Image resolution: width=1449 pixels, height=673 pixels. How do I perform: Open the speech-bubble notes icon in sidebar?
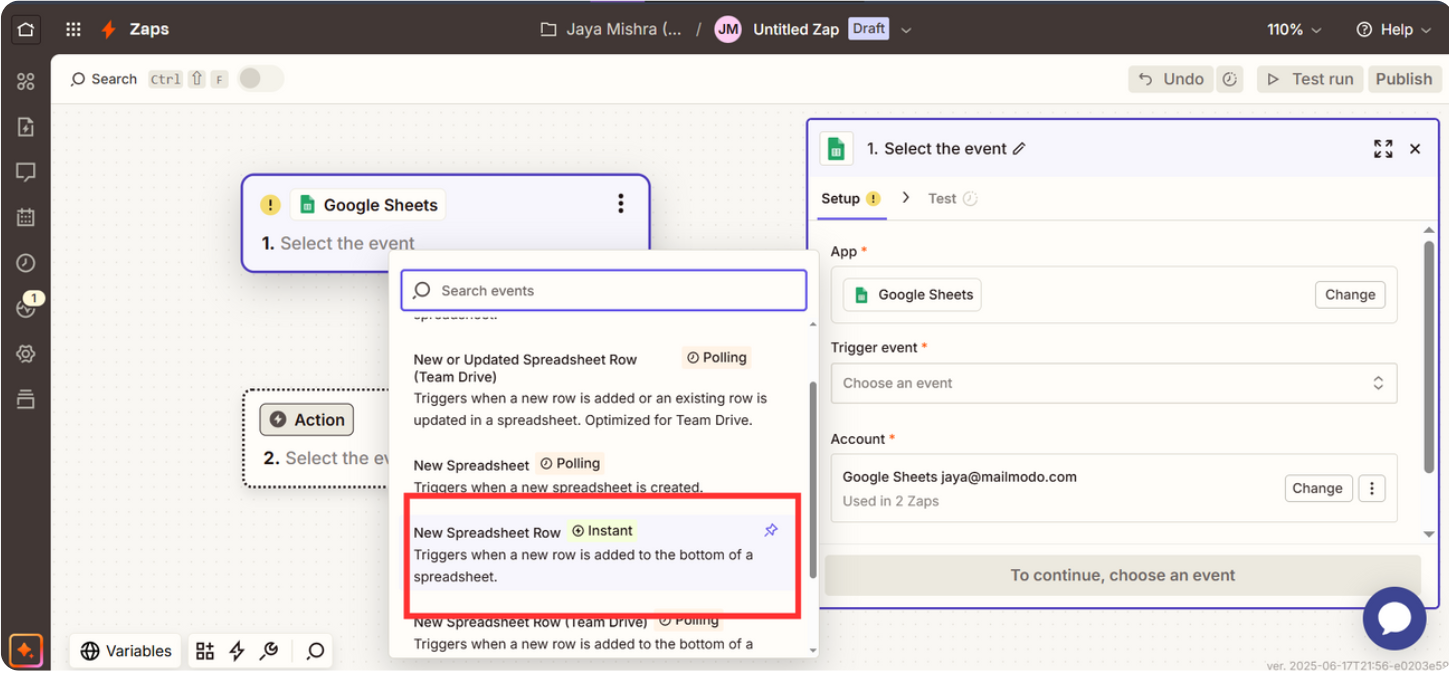coord(26,172)
